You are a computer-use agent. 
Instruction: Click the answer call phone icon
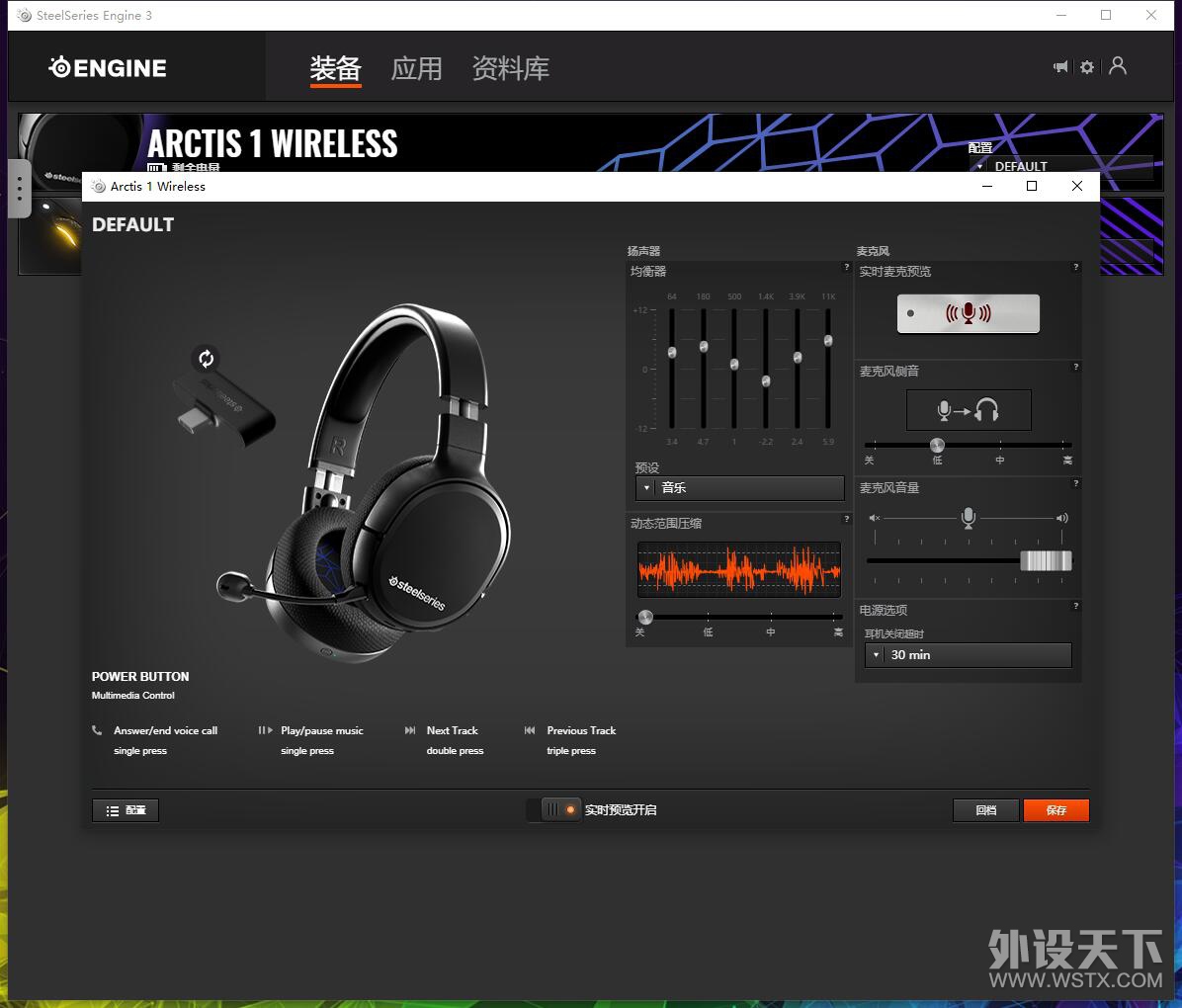97,729
